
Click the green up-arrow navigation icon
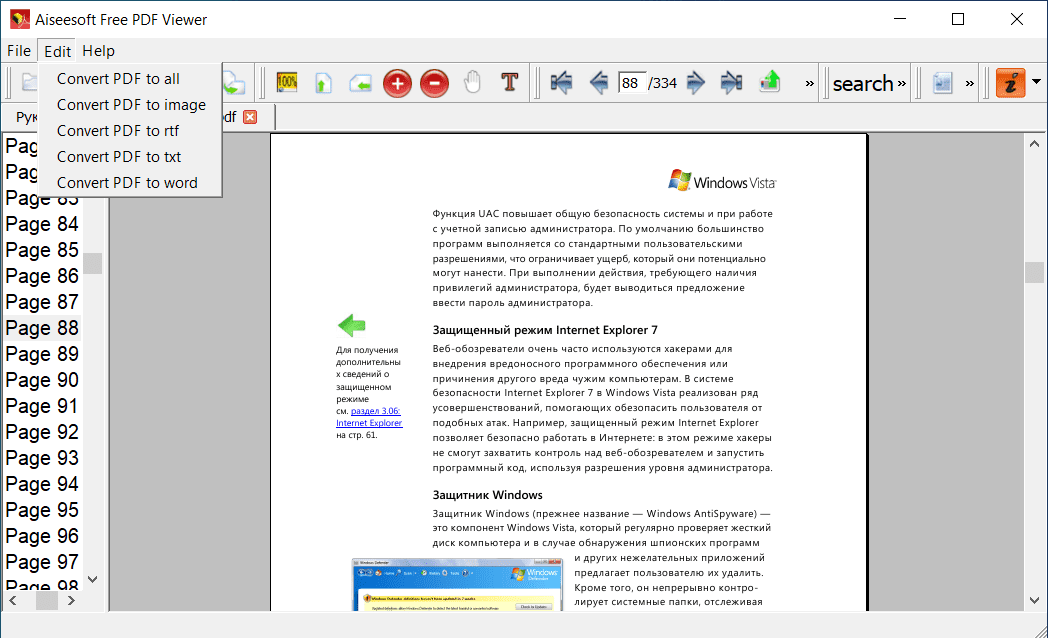(770, 82)
